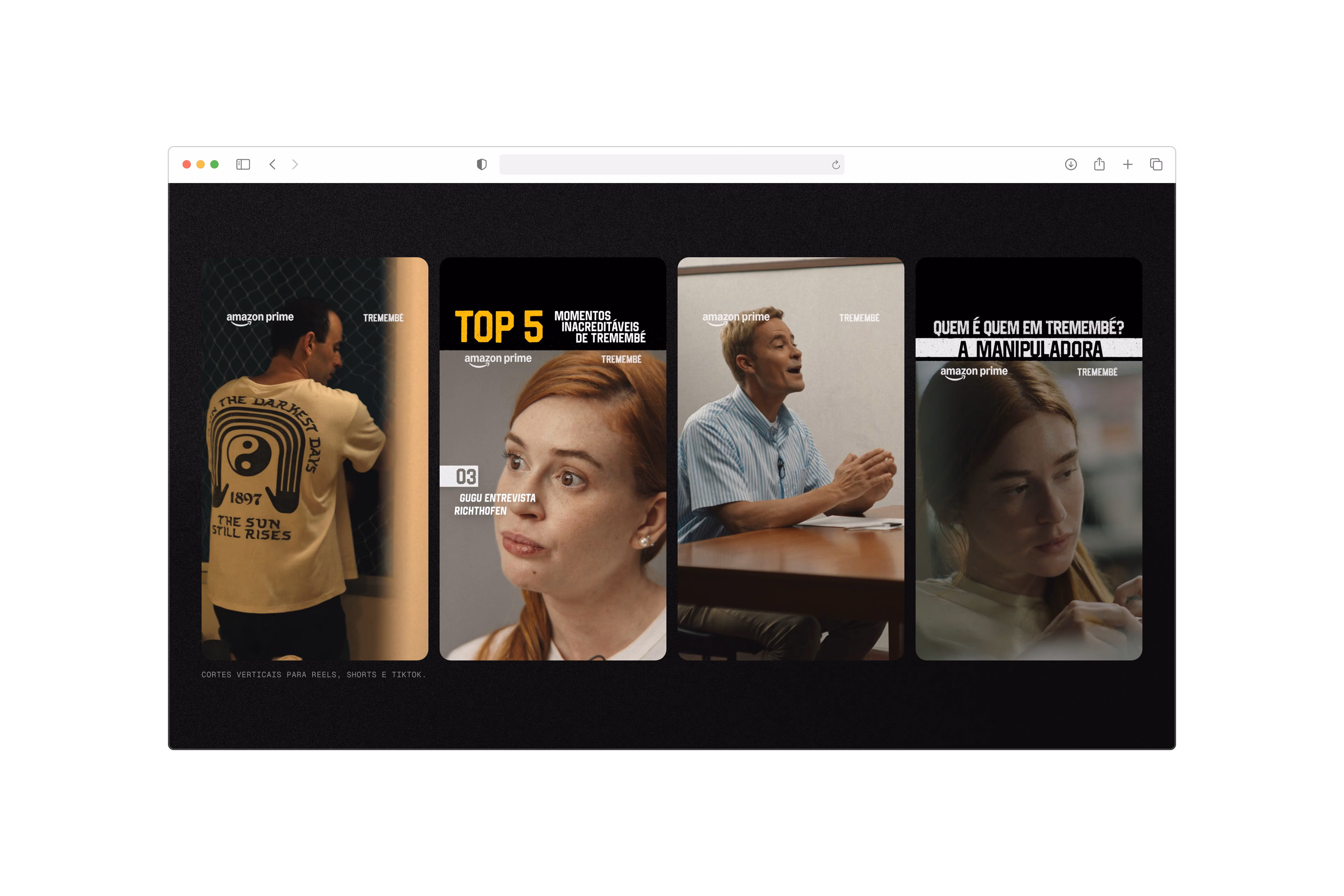Click the Tremembé logo on Manipuladora card
Screen dimensions: 1344x896
point(1097,372)
